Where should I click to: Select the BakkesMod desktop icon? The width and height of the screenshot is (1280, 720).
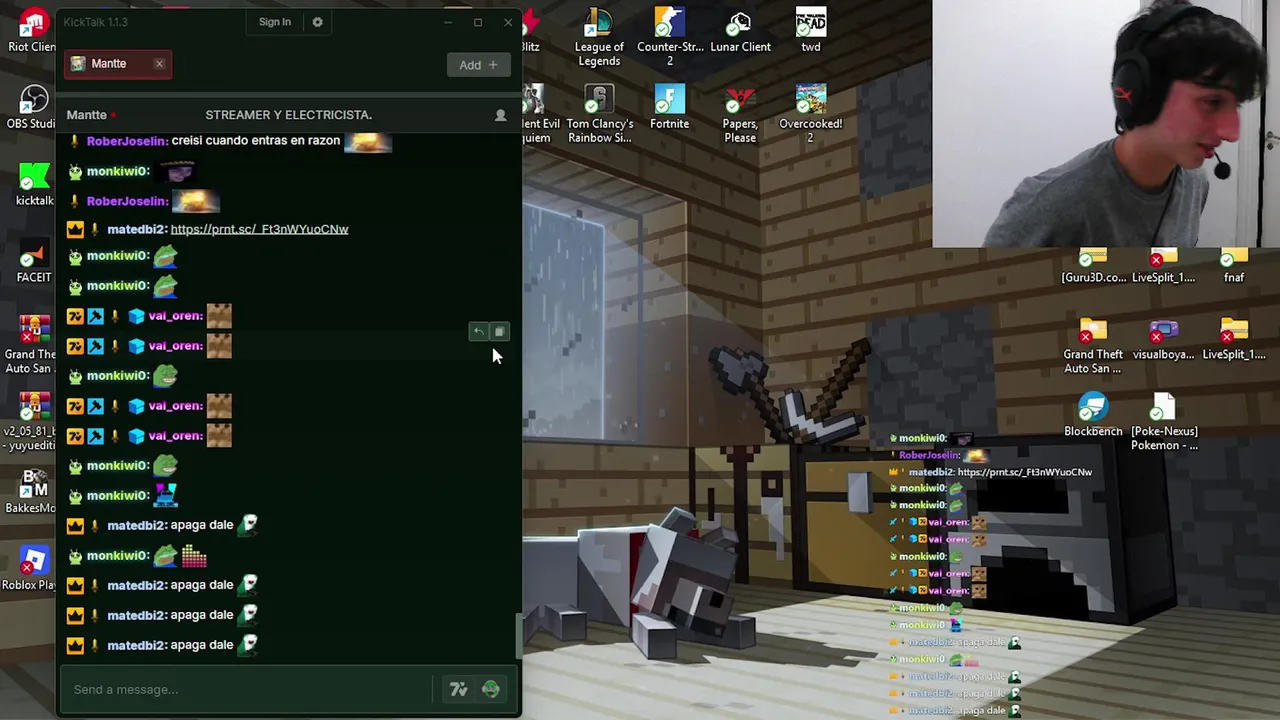(32, 491)
